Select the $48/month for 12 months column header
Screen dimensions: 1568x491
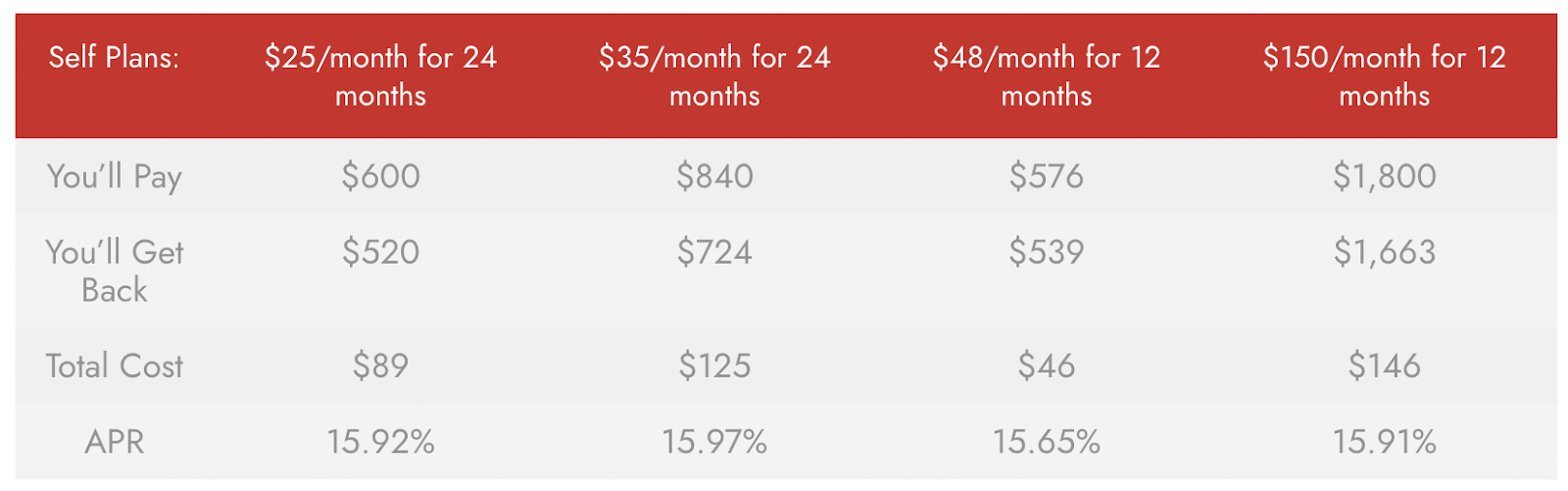[1047, 75]
